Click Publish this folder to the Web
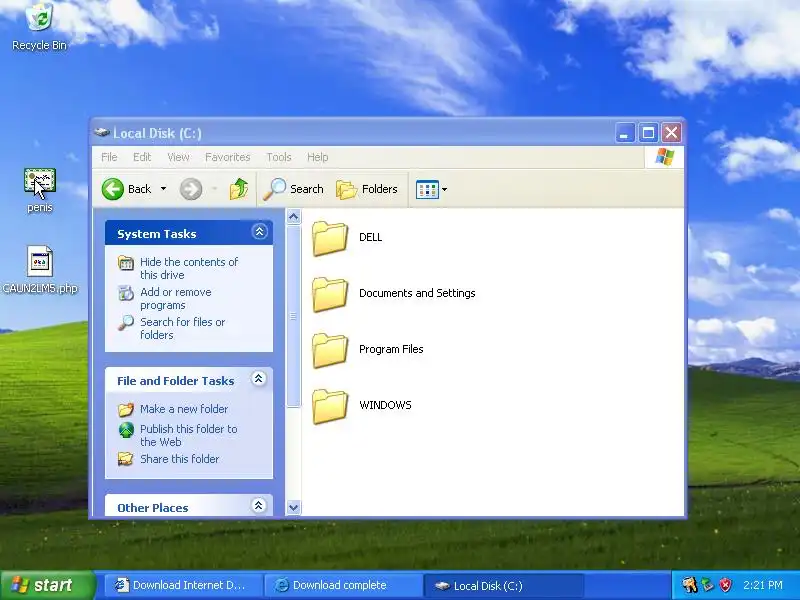The height and width of the screenshot is (600, 800). 189,435
